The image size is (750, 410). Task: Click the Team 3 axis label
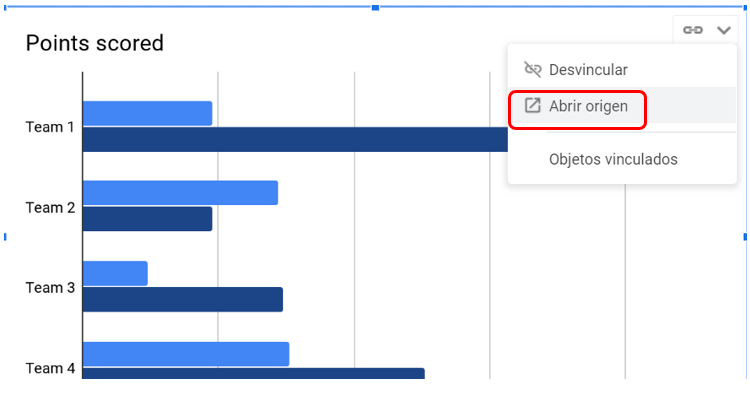[x=50, y=287]
